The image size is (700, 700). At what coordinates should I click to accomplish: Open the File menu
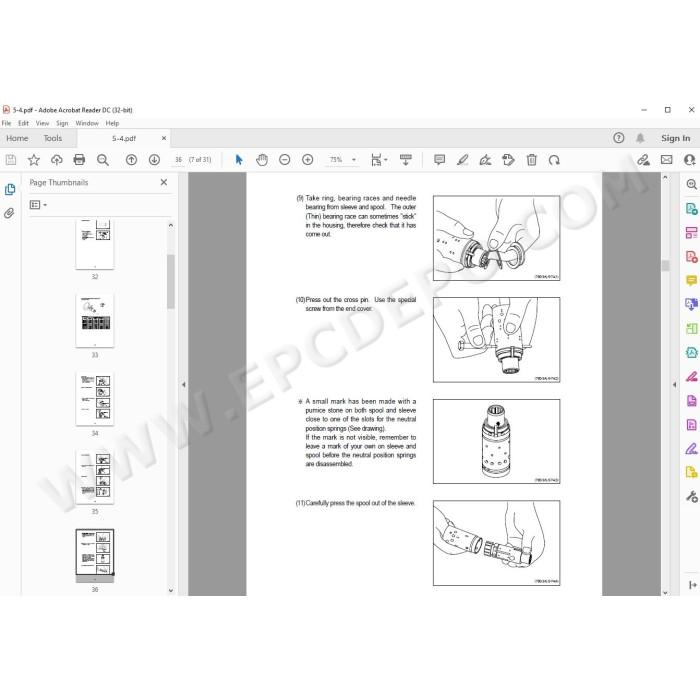click(x=6, y=123)
